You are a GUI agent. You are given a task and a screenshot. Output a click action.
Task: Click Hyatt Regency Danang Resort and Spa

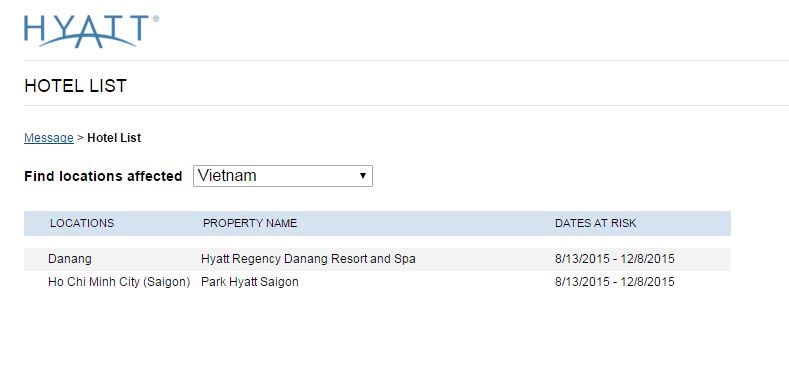[x=308, y=259]
